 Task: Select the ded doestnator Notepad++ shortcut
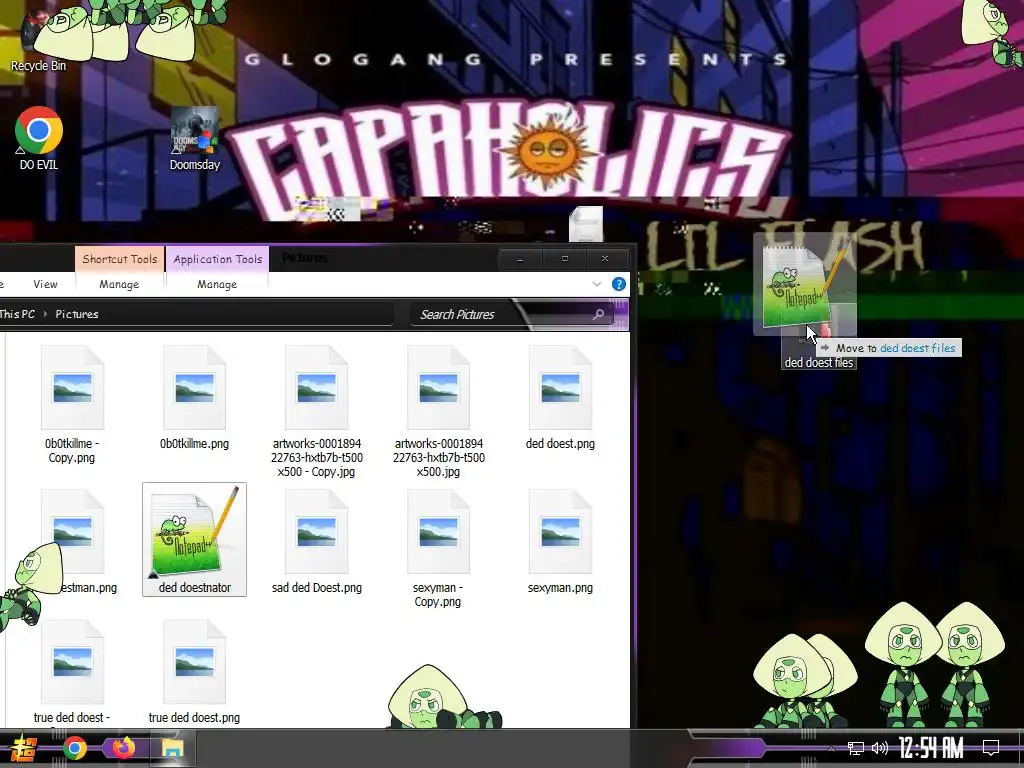[x=194, y=539]
